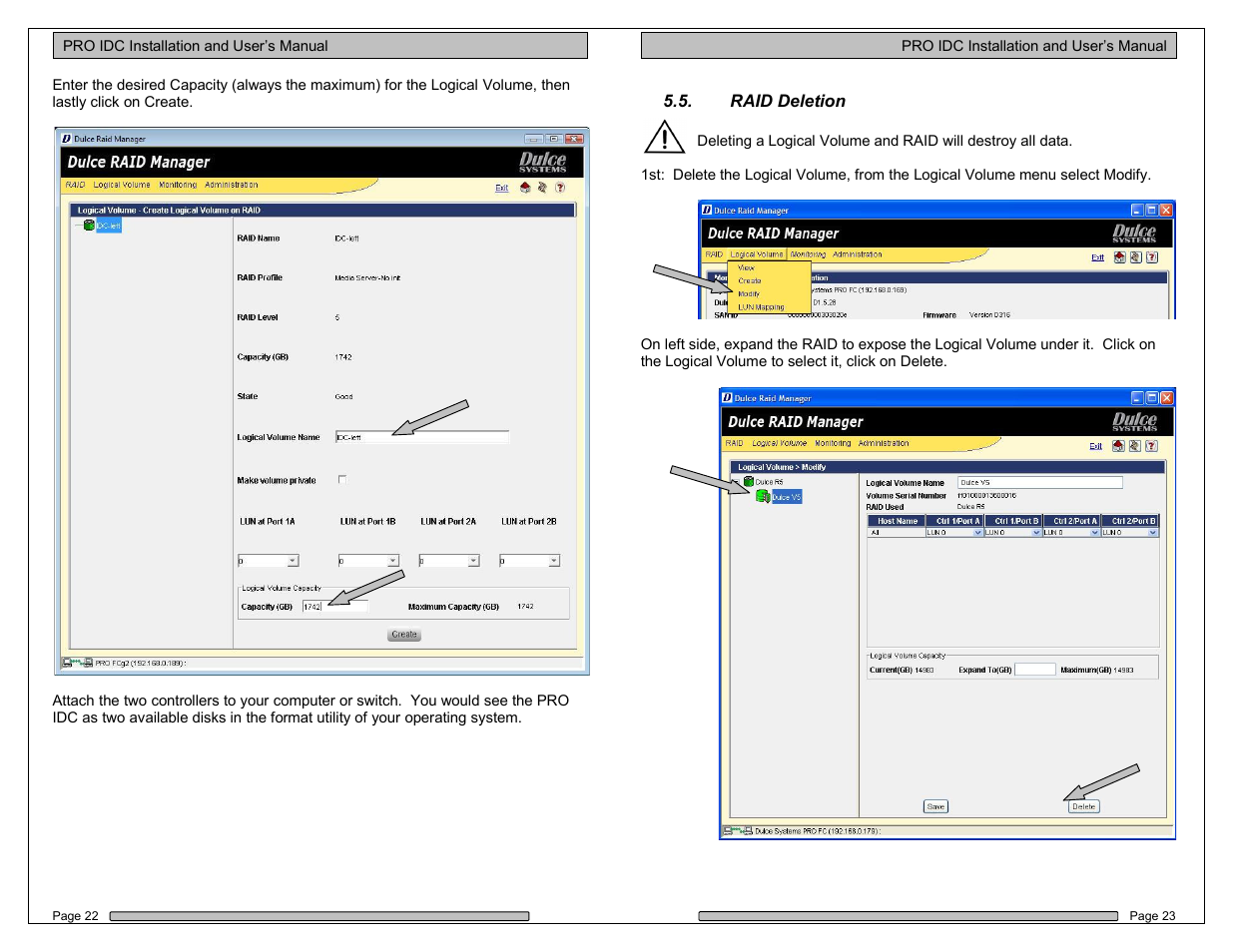Open Monitoring menu in Create Volume window
Viewport: 1233px width, 952px height.
coord(178,185)
